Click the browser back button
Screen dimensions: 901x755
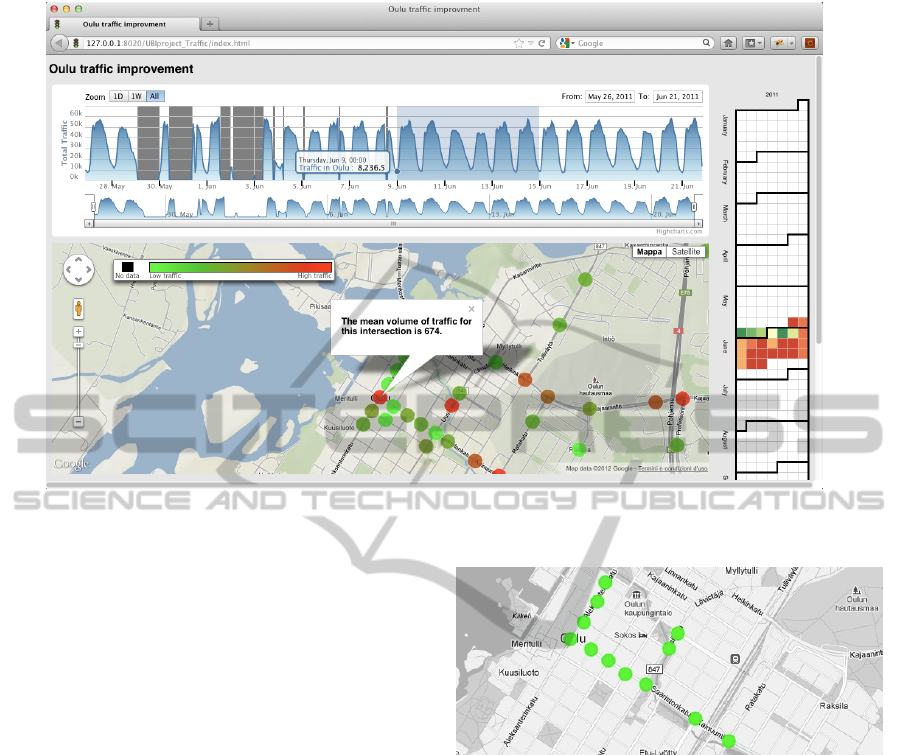point(59,43)
